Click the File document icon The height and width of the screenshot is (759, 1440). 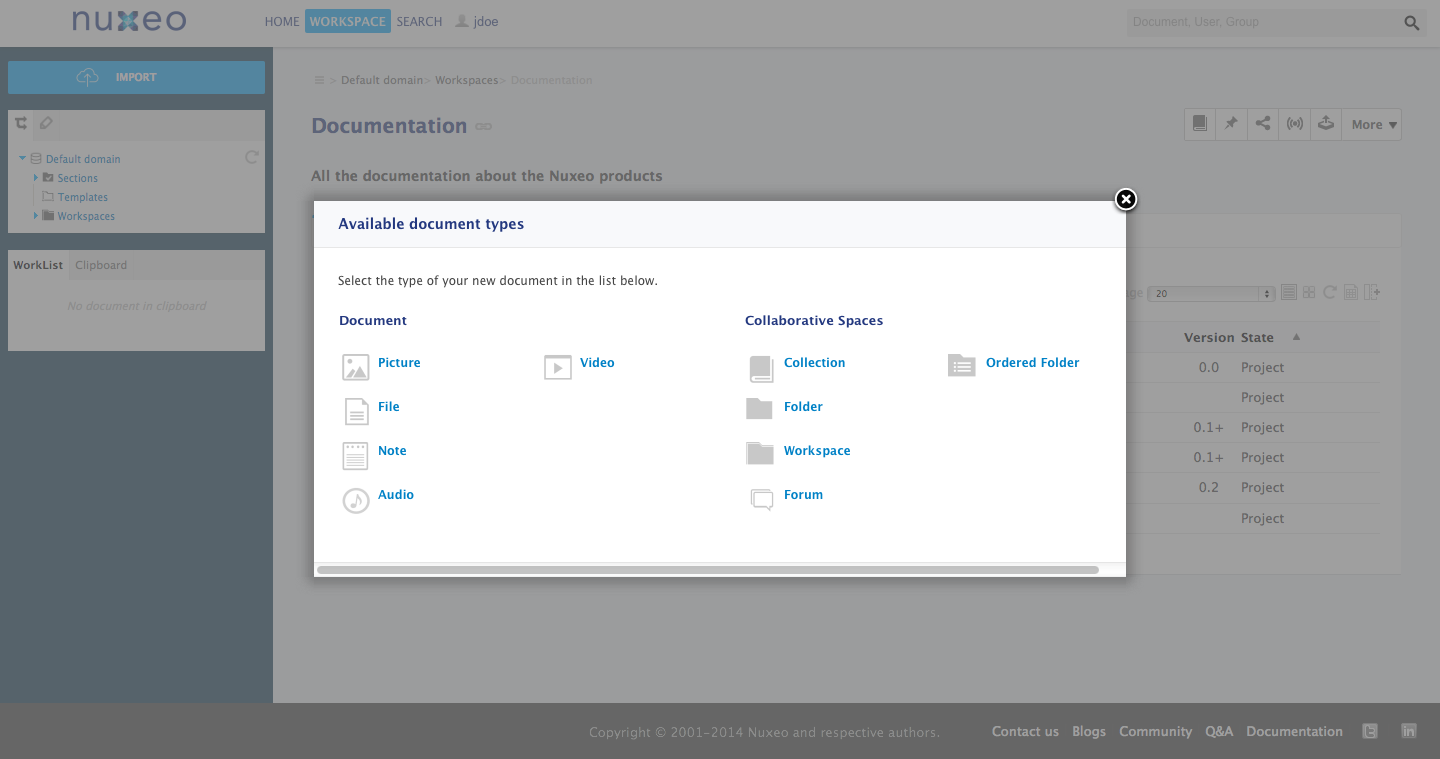[356, 411]
